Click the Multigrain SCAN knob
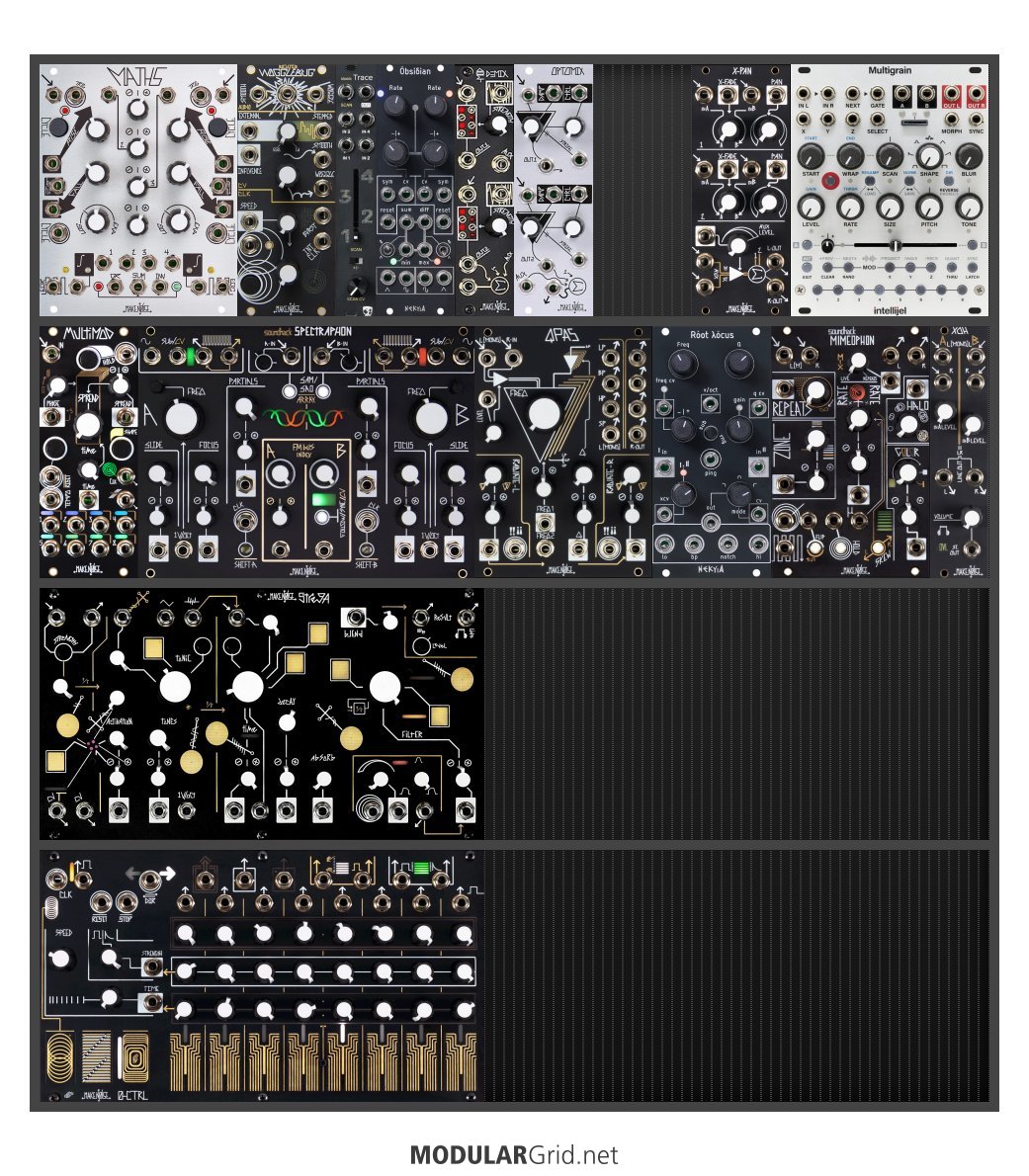Screen dimensions: 1029x1176 (x=890, y=156)
